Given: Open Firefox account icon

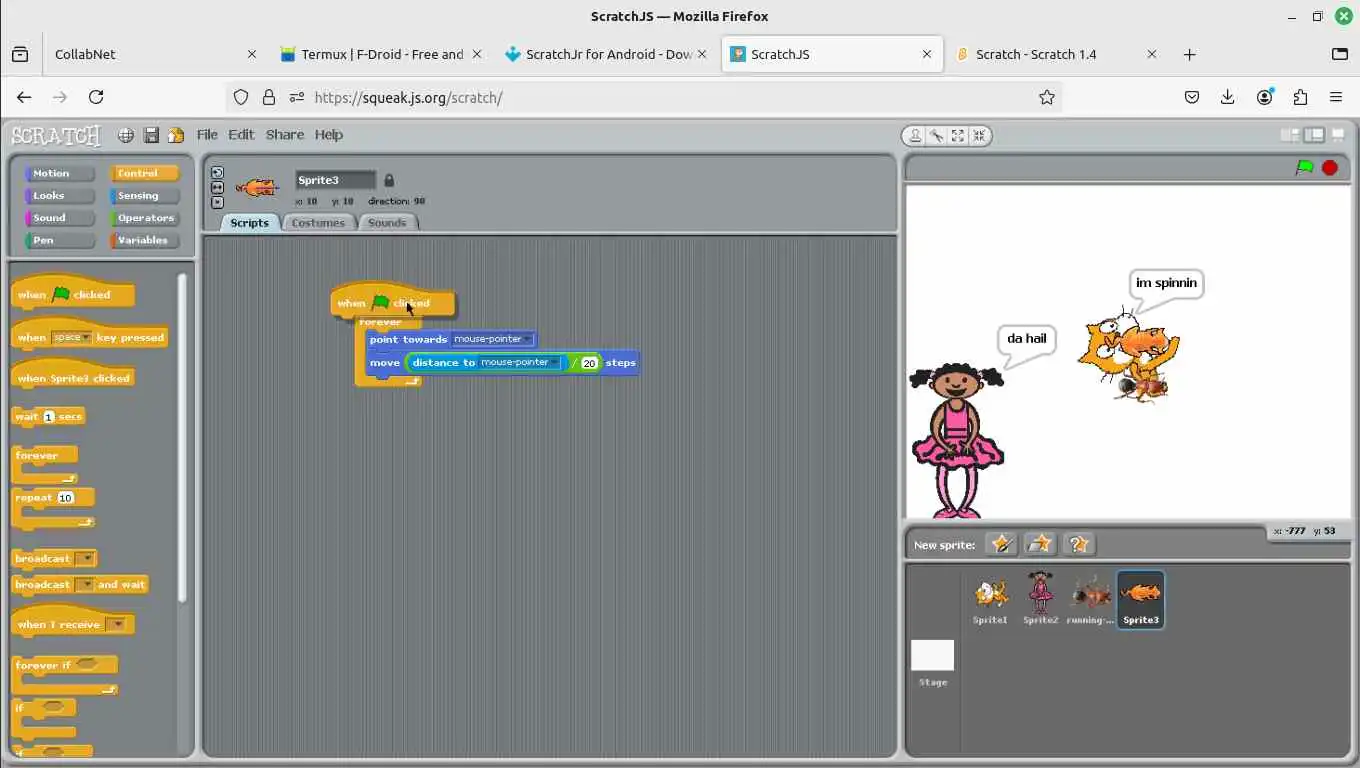Looking at the screenshot, I should point(1265,97).
